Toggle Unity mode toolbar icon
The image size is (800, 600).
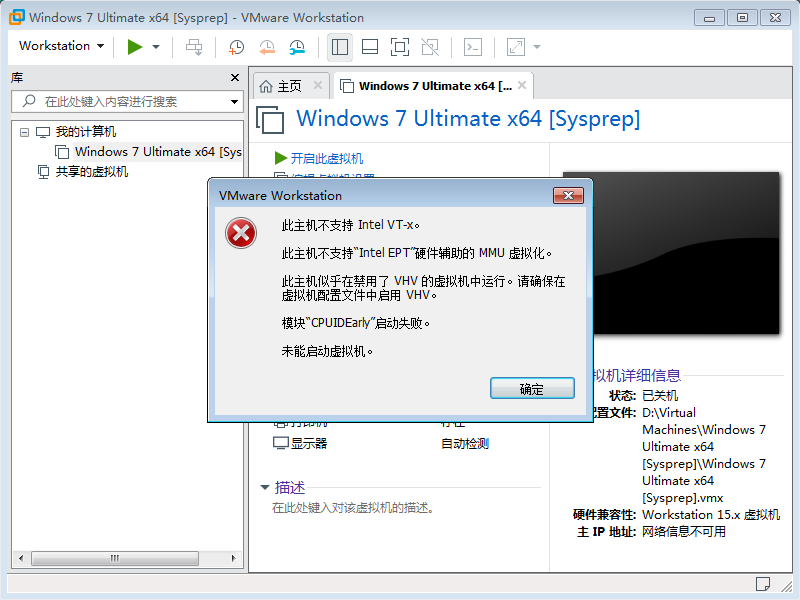tap(430, 47)
